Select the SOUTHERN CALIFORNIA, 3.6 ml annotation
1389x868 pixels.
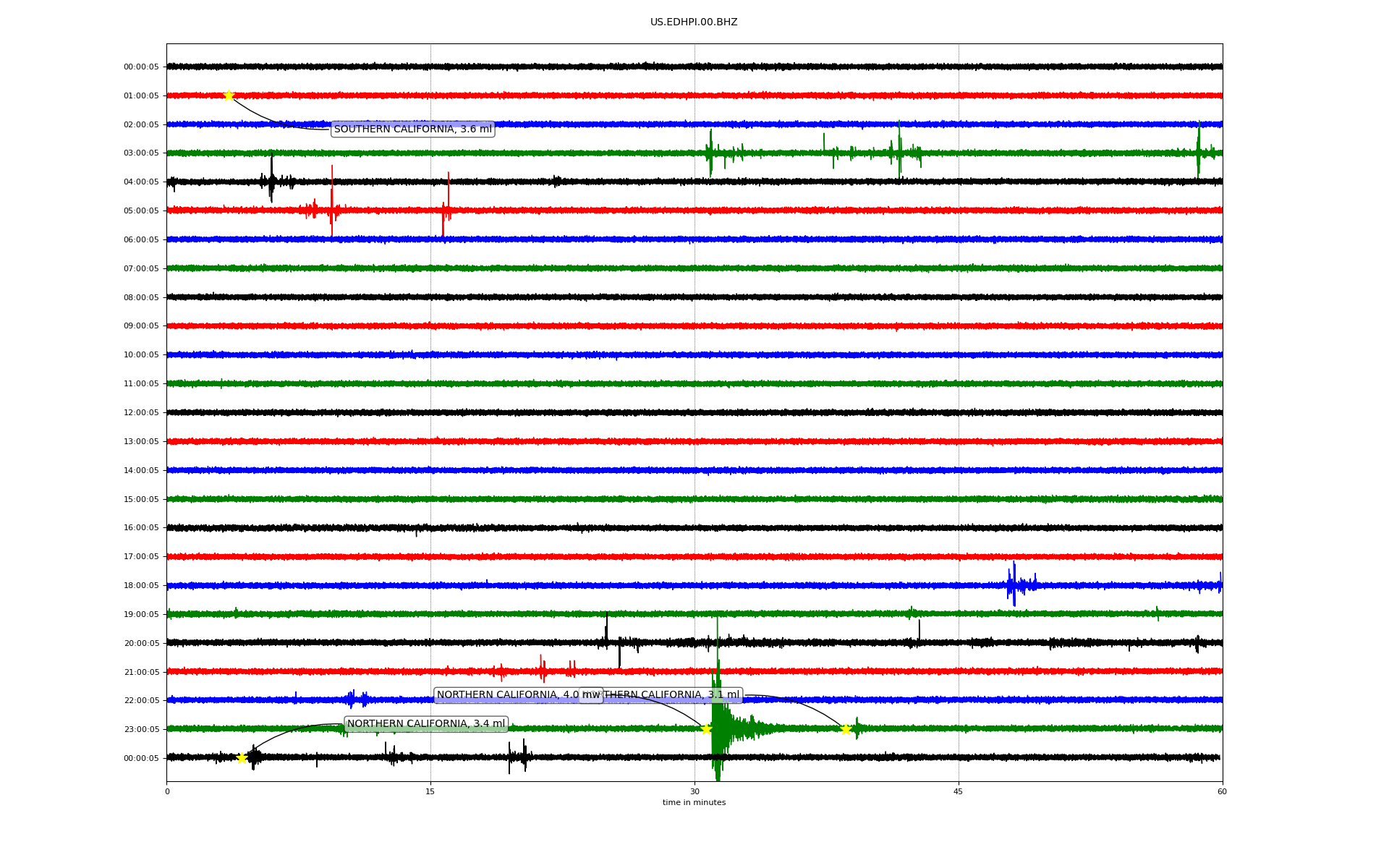pos(412,129)
